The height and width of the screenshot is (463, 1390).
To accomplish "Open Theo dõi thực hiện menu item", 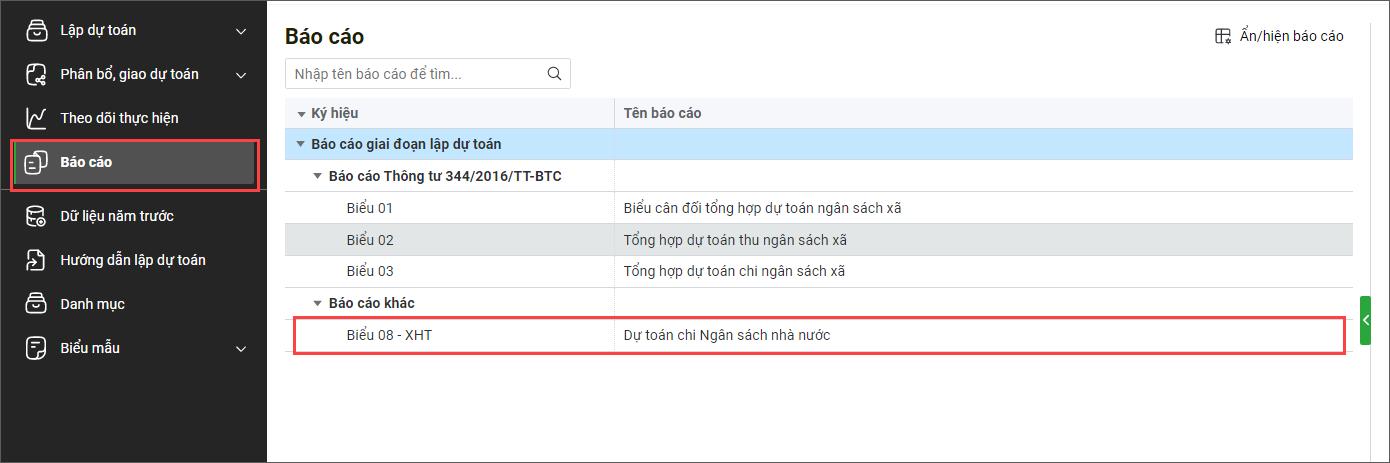I will click(119, 118).
